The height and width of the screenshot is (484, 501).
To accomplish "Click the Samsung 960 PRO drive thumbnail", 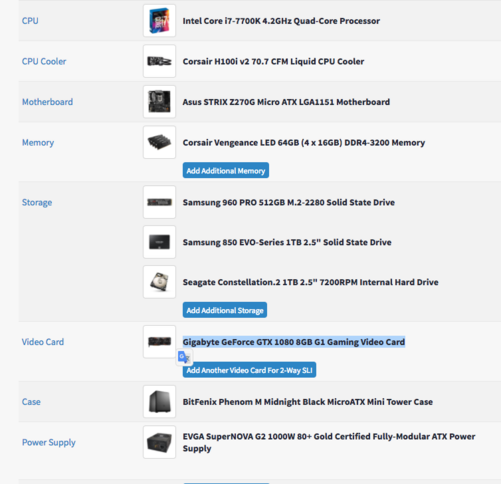I will (159, 202).
